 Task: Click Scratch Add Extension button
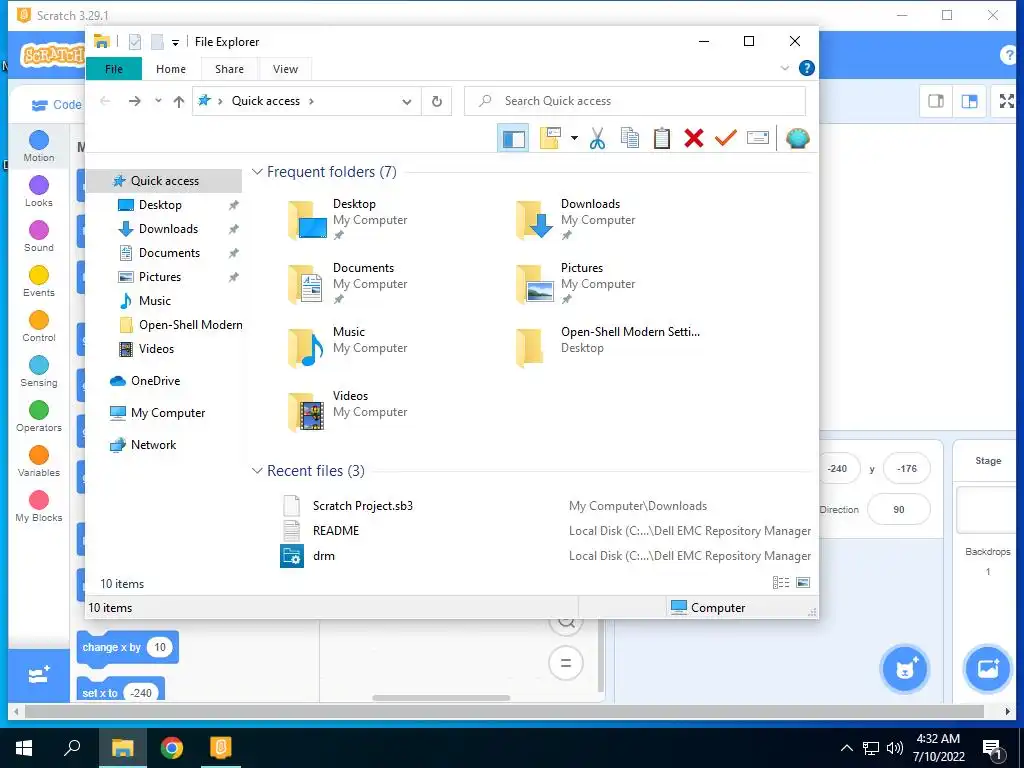39,675
